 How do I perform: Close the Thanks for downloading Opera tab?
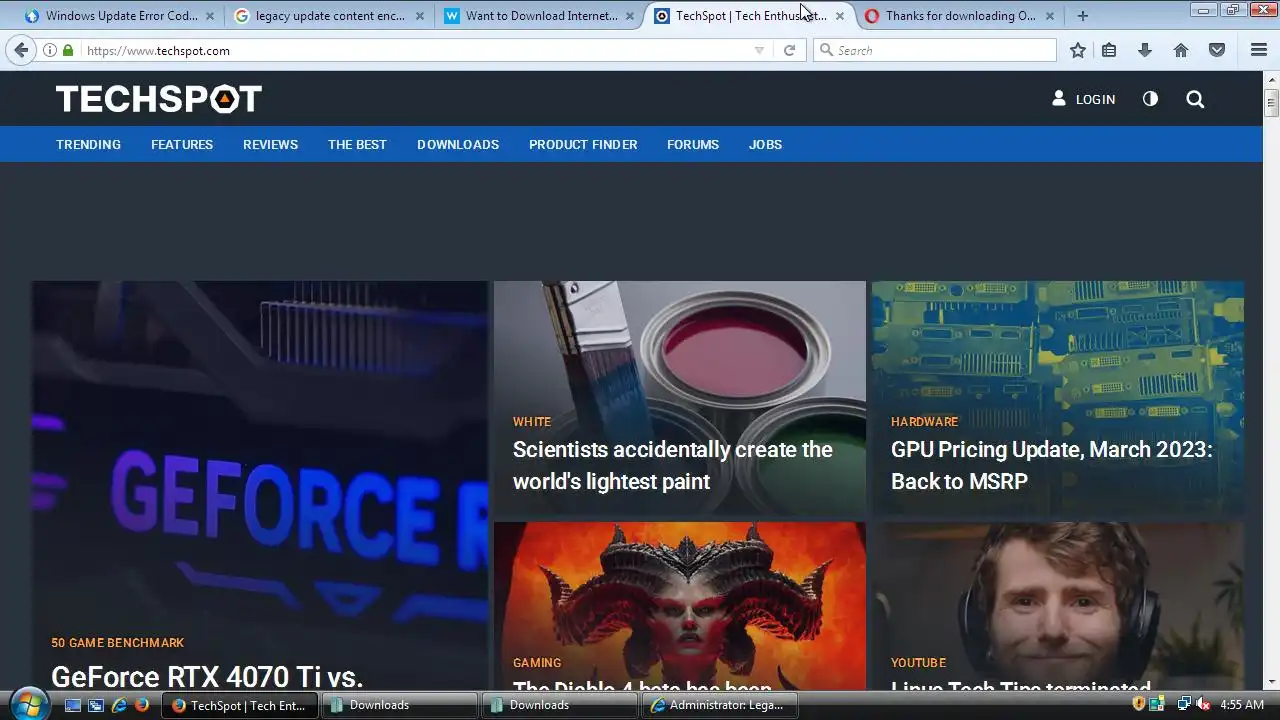point(1050,16)
